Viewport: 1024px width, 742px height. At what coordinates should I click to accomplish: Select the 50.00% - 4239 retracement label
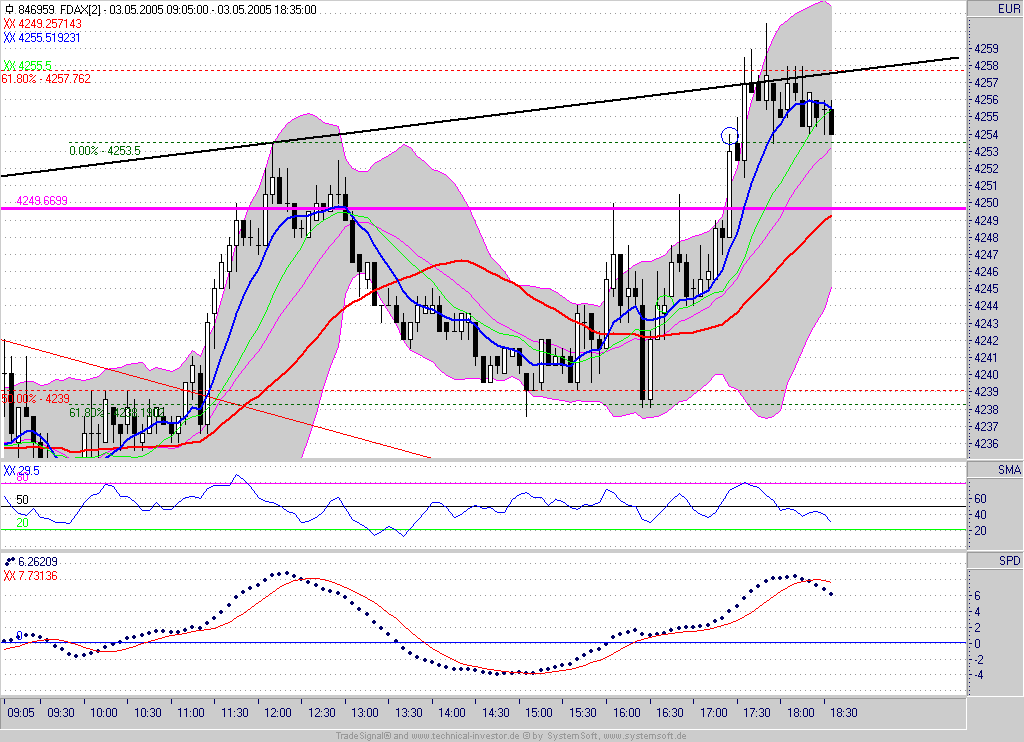click(35, 398)
